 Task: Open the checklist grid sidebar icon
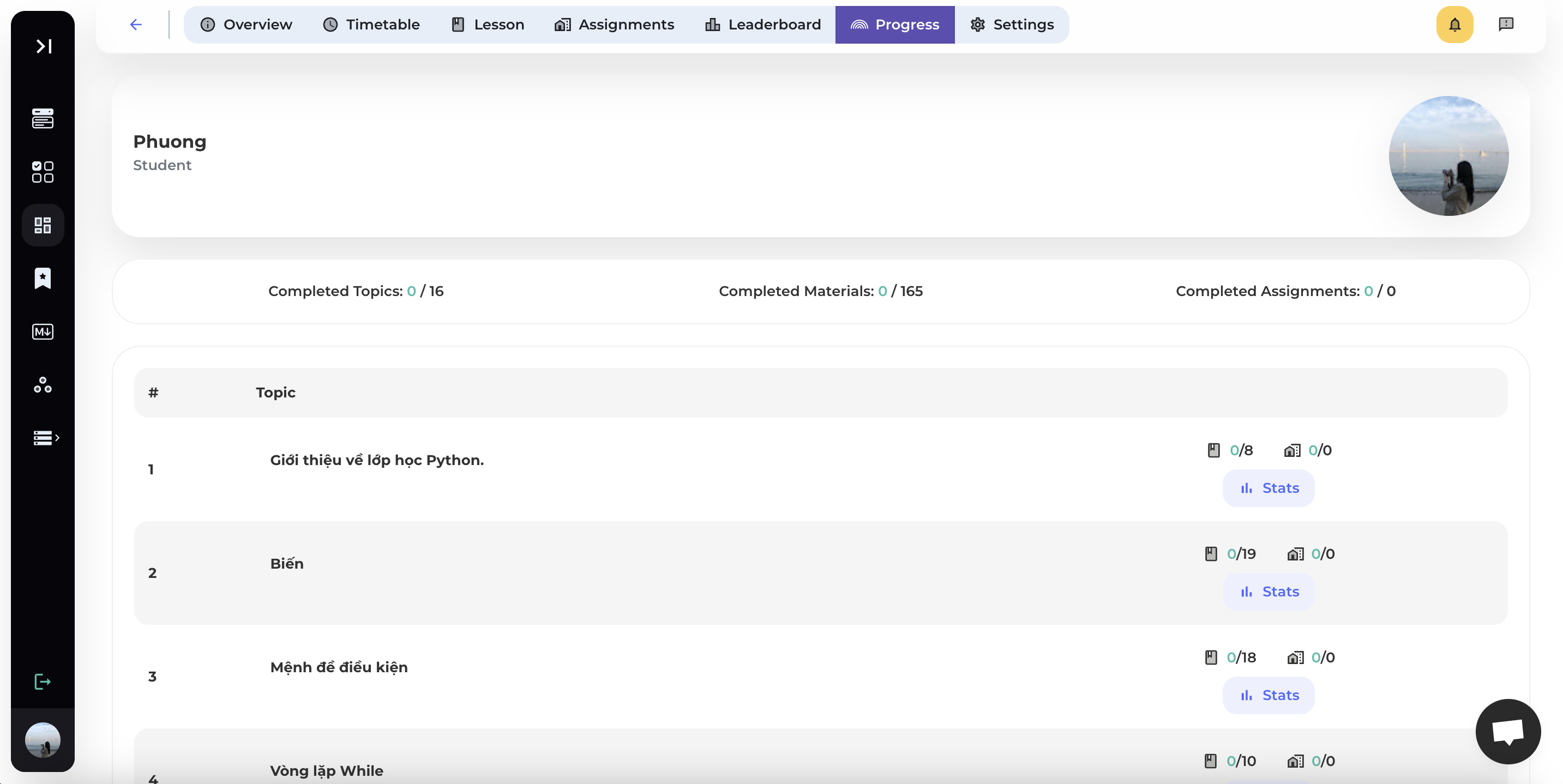click(43, 172)
